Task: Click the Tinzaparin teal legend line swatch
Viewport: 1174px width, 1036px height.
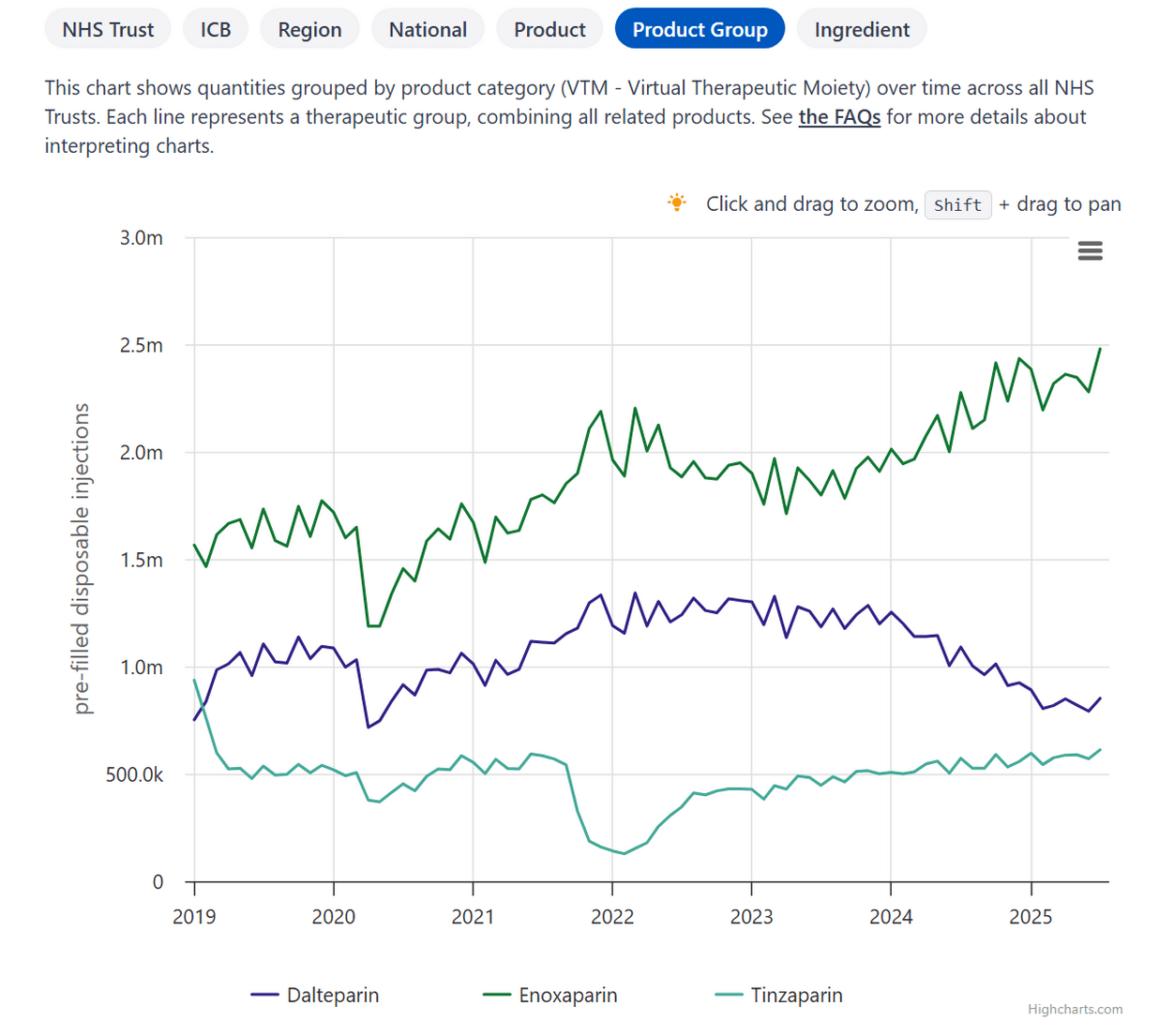Action: point(729,995)
